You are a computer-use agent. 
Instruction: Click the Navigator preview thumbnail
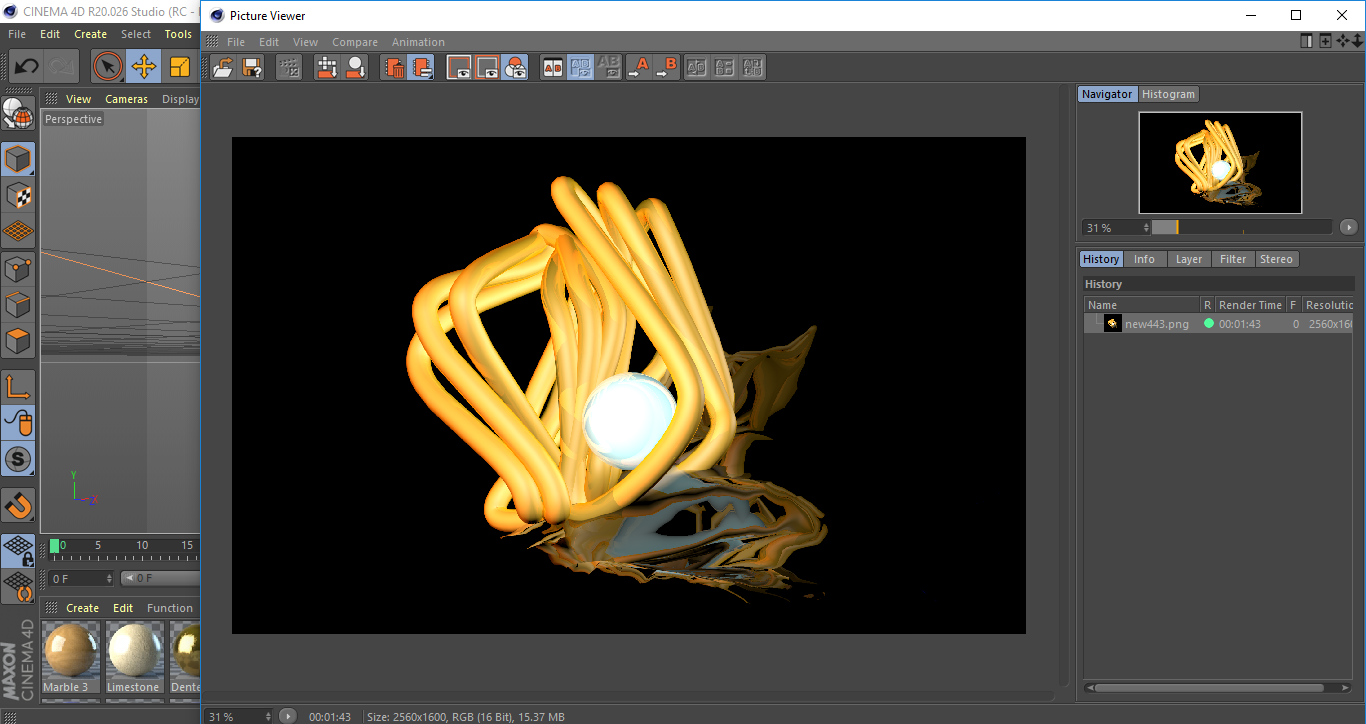tap(1220, 162)
